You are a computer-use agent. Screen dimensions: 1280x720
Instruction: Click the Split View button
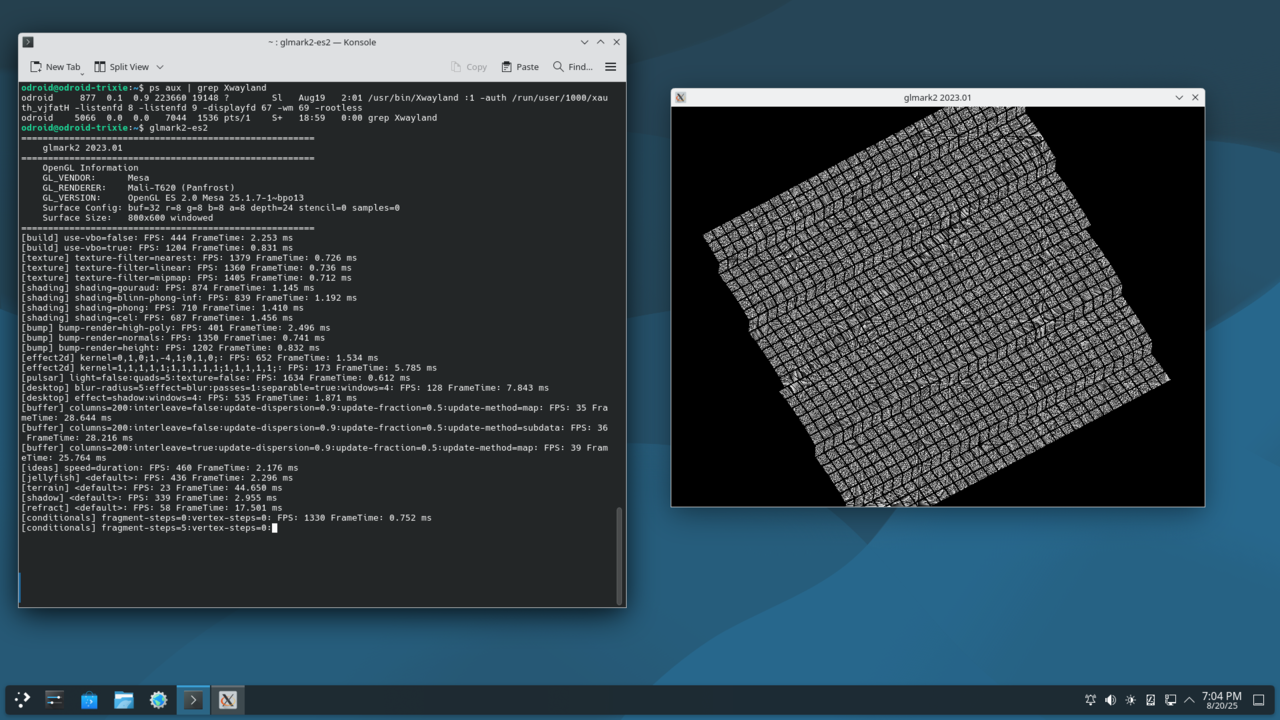tap(122, 67)
